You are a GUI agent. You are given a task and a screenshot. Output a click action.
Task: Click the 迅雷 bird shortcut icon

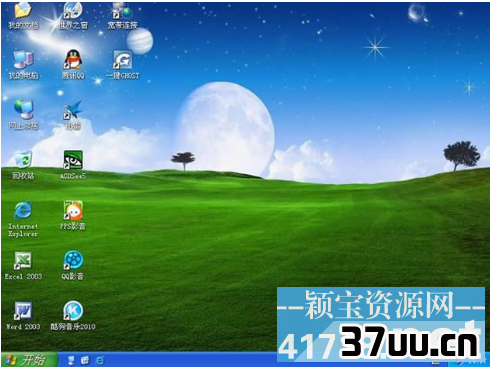tap(73, 110)
